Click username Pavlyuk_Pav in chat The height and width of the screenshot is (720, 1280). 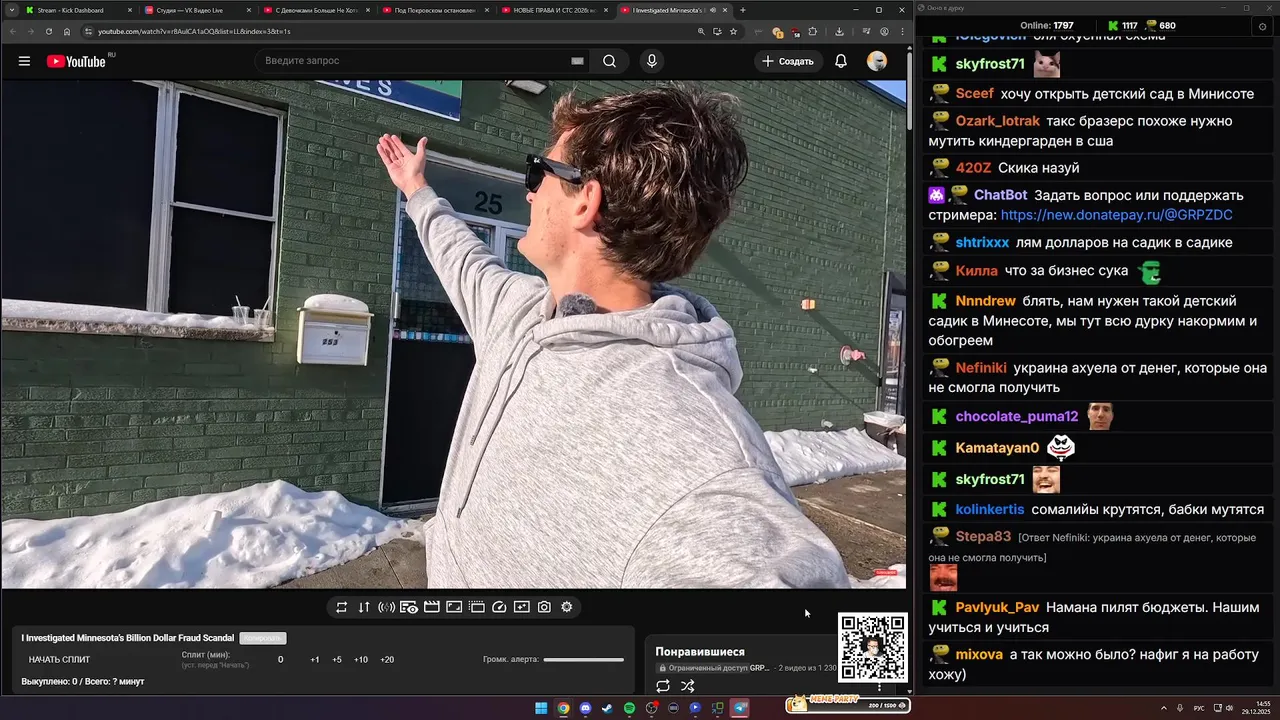click(x=997, y=607)
